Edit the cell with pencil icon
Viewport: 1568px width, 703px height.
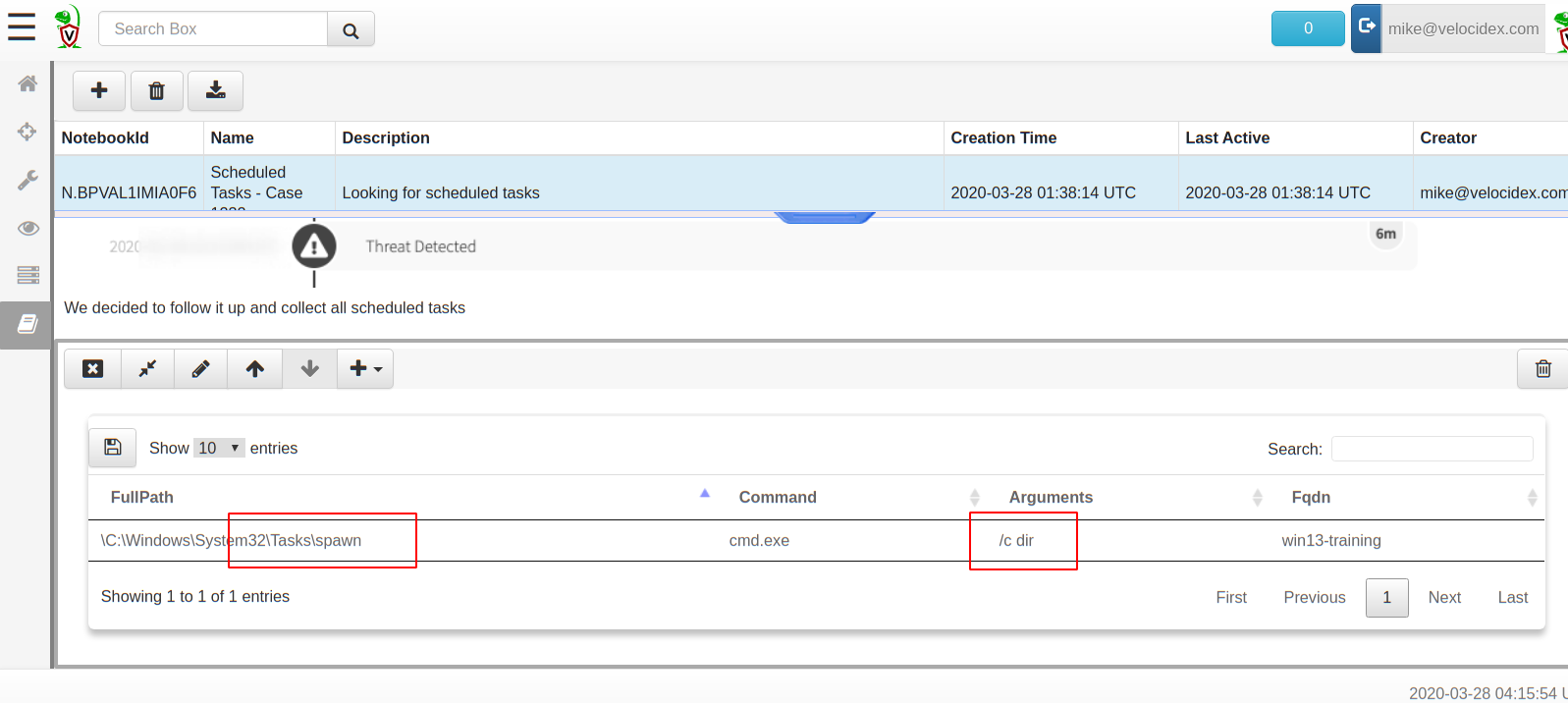[x=200, y=369]
